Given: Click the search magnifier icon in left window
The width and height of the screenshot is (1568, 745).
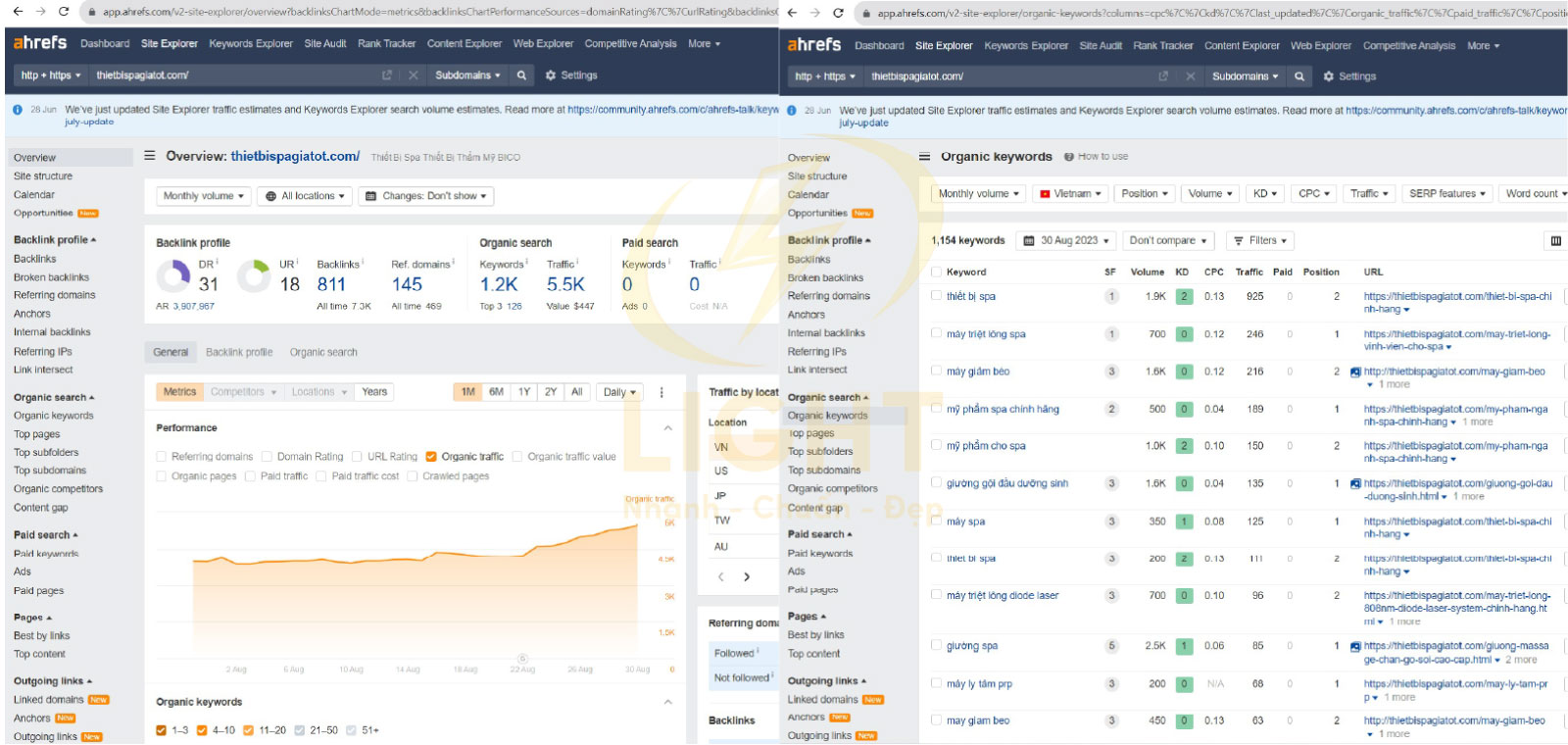Looking at the screenshot, I should (x=521, y=75).
